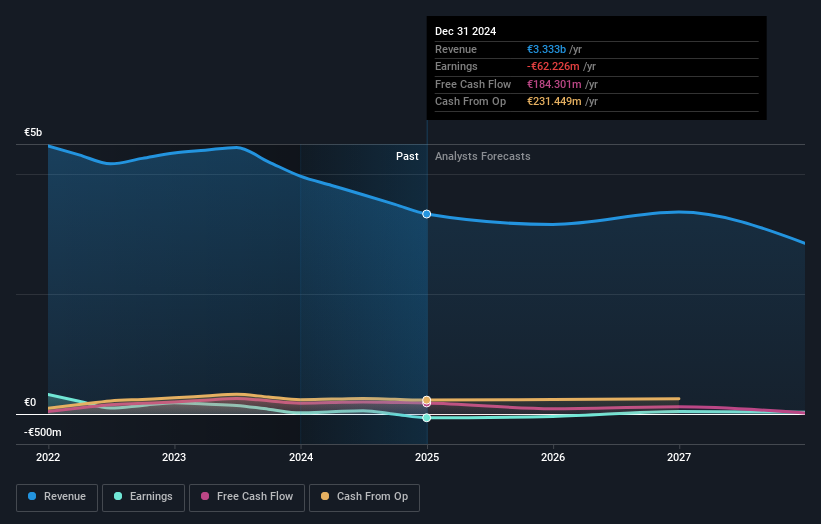Click the Dec 31 2024 tooltip date
The image size is (821, 524).
pos(465,31)
